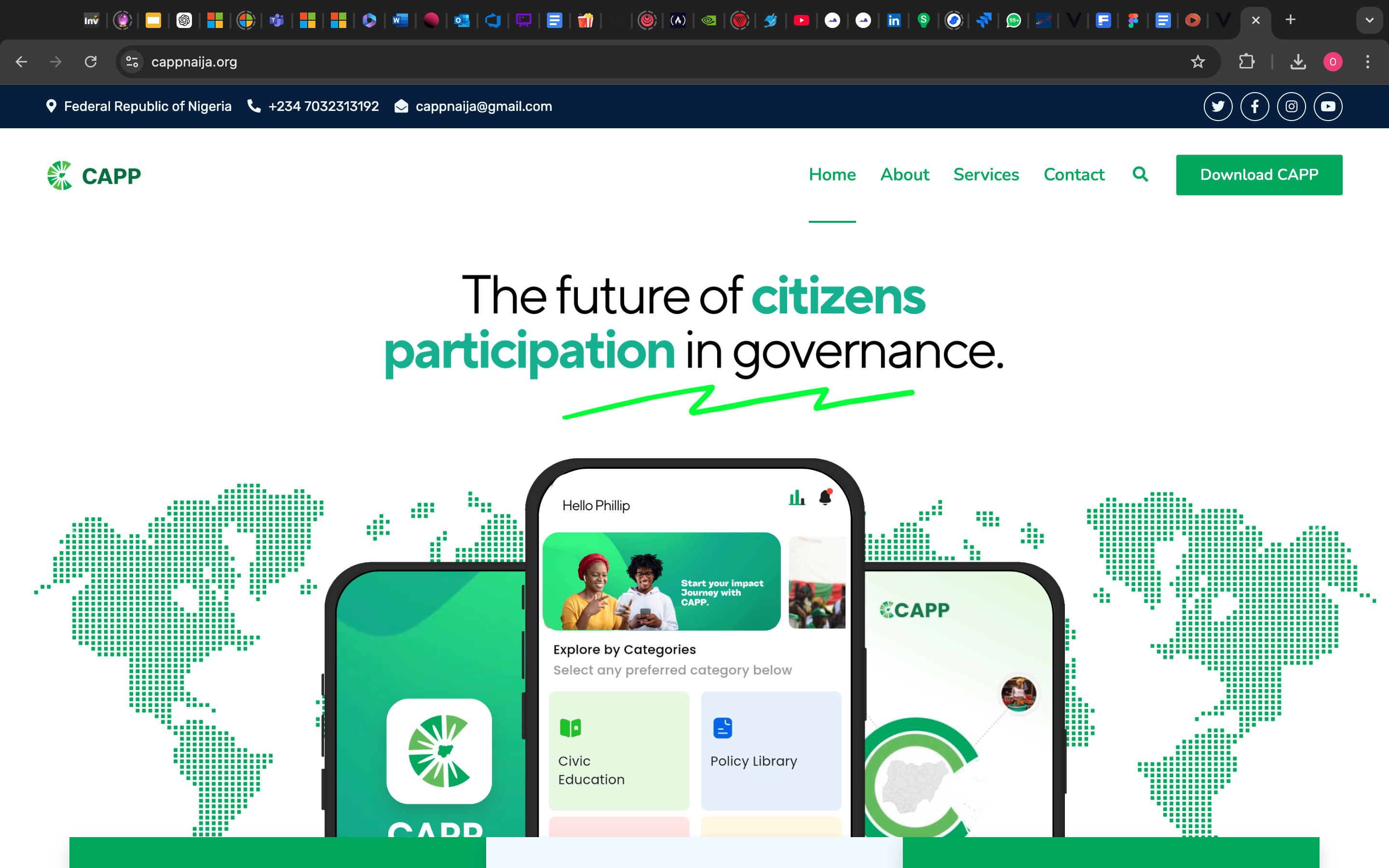View site information icon beside URL
Image resolution: width=1389 pixels, height=868 pixels.
132,61
